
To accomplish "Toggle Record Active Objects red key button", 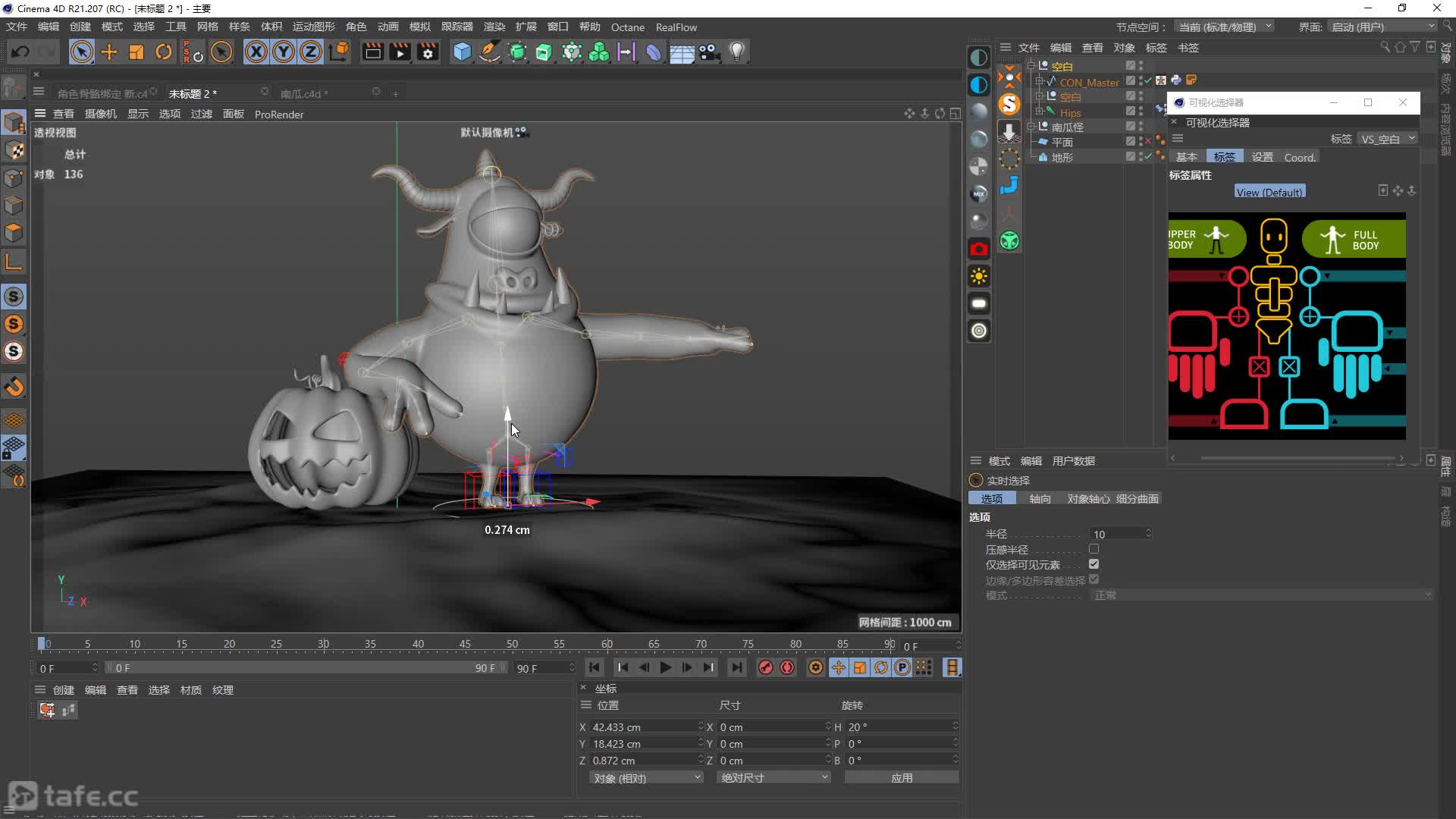I will 766,667.
